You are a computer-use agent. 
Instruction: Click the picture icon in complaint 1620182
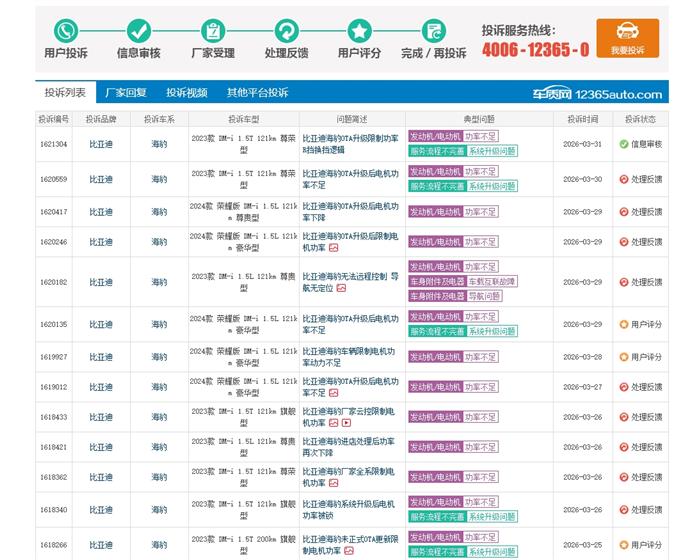(x=340, y=288)
